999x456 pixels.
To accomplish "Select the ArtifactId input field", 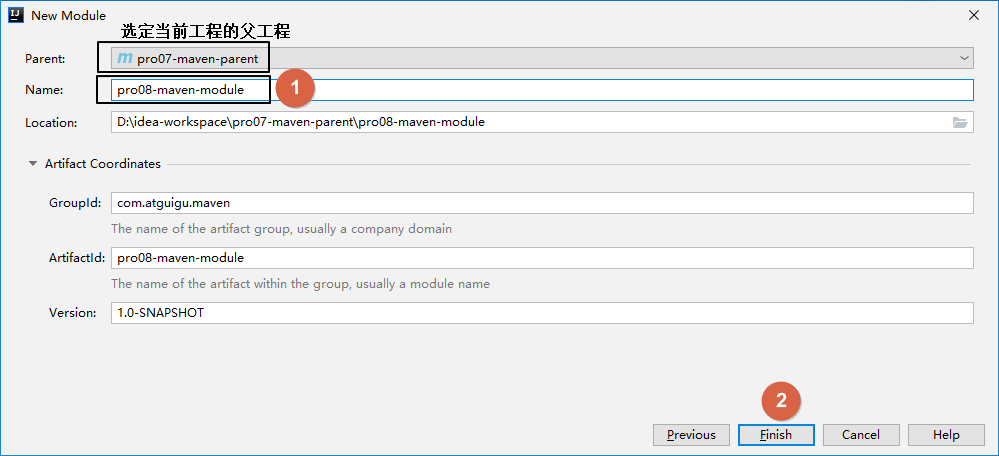I will tap(540, 258).
